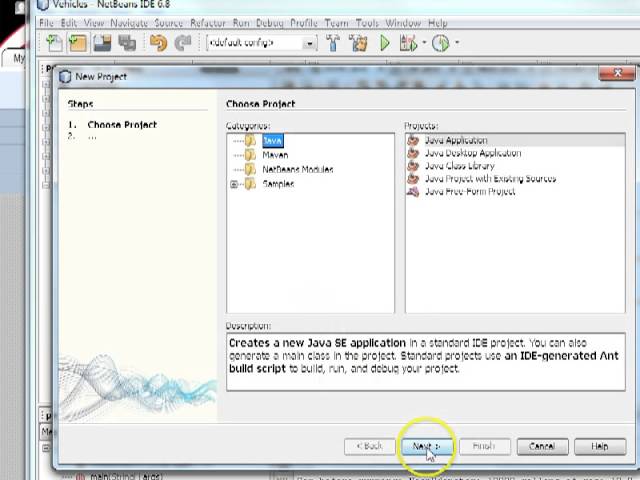Open the Team menu

tap(336, 23)
